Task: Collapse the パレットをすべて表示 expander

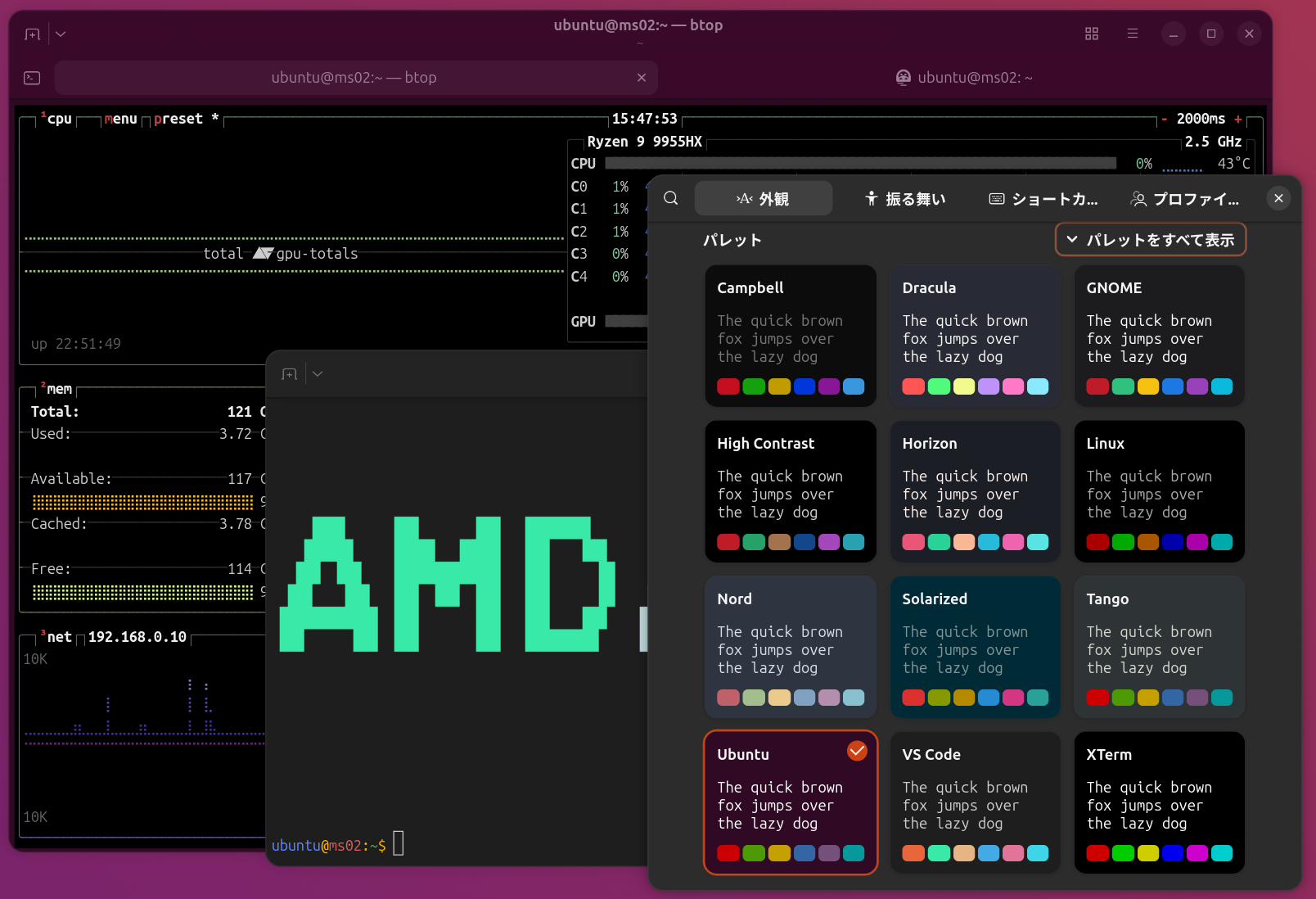Action: coord(1150,240)
